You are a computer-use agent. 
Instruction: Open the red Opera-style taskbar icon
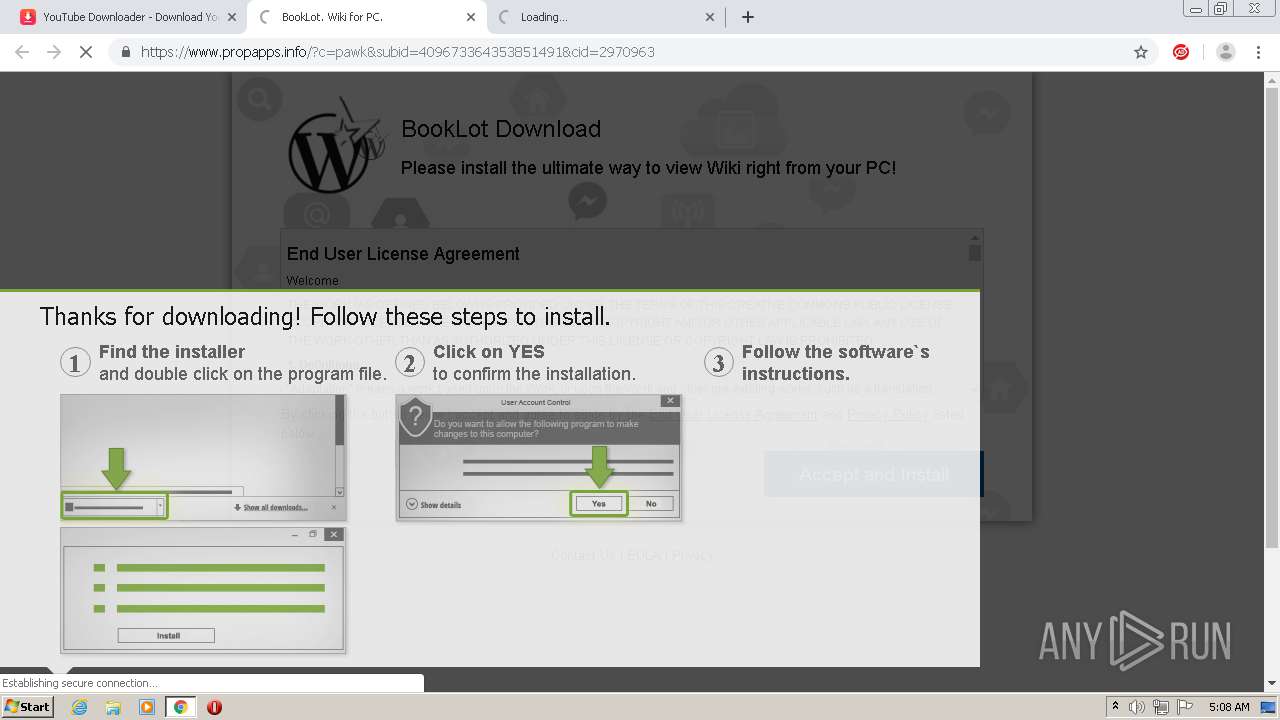(x=214, y=707)
